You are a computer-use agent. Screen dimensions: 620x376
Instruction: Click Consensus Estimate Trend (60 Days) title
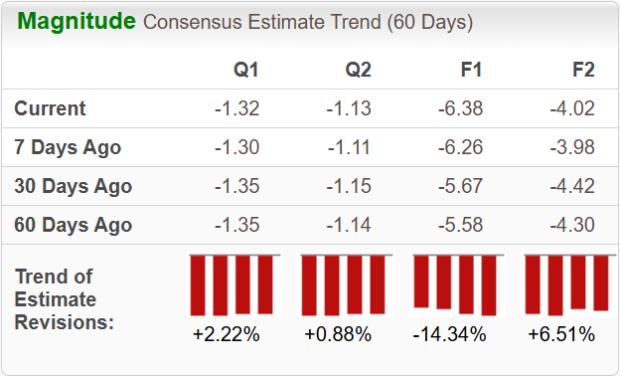click(308, 22)
